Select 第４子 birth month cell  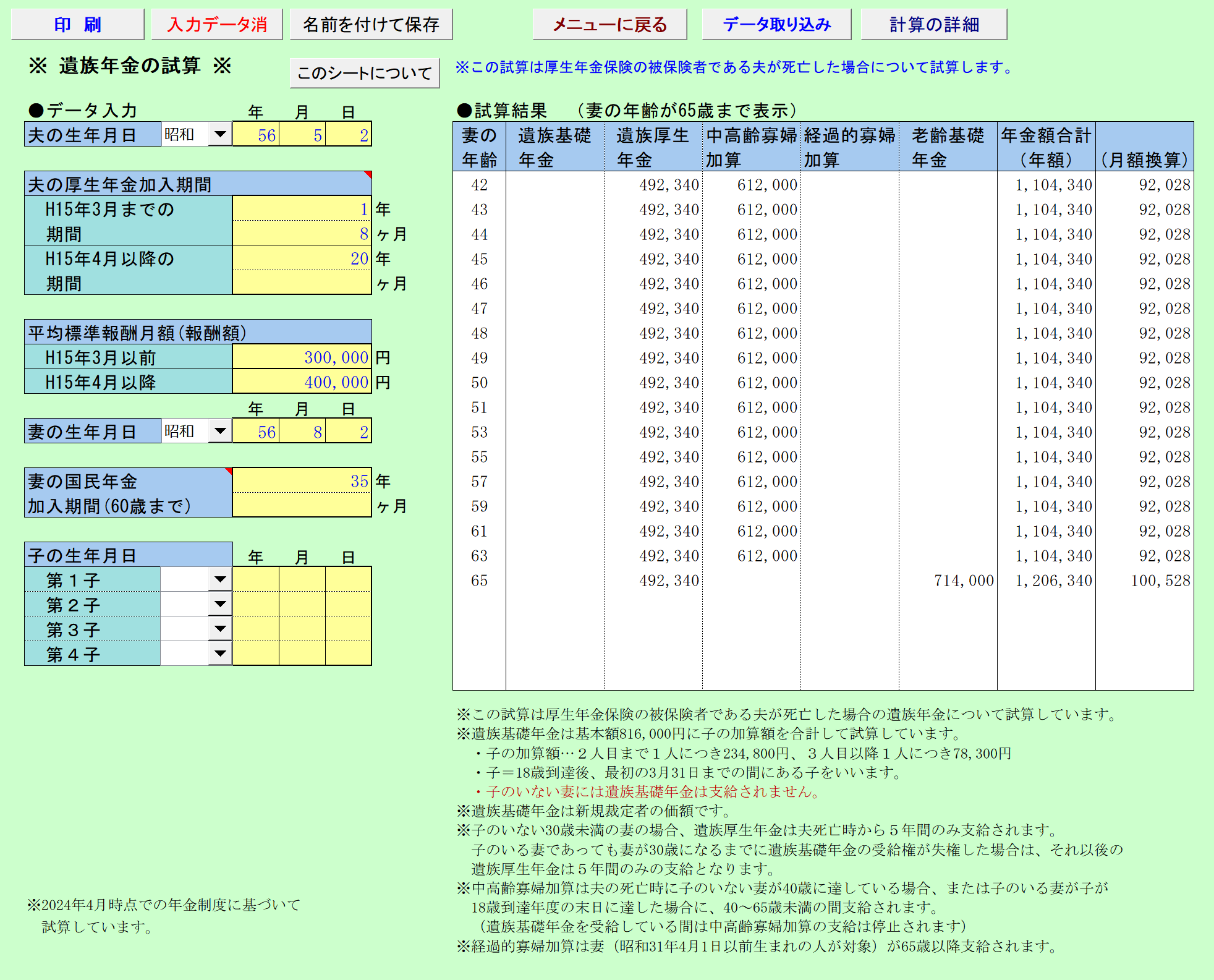pyautogui.click(x=302, y=654)
